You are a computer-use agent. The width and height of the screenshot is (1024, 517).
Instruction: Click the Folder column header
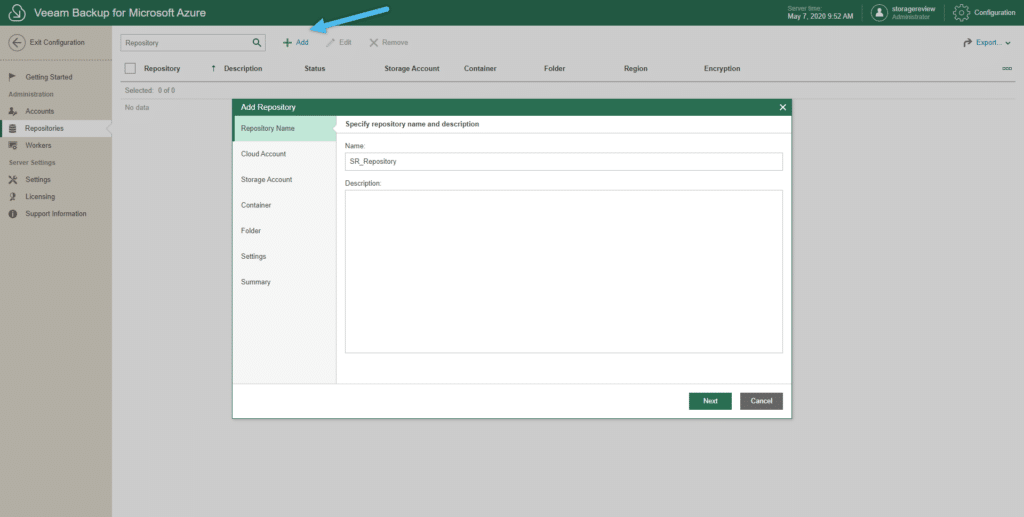tap(554, 69)
